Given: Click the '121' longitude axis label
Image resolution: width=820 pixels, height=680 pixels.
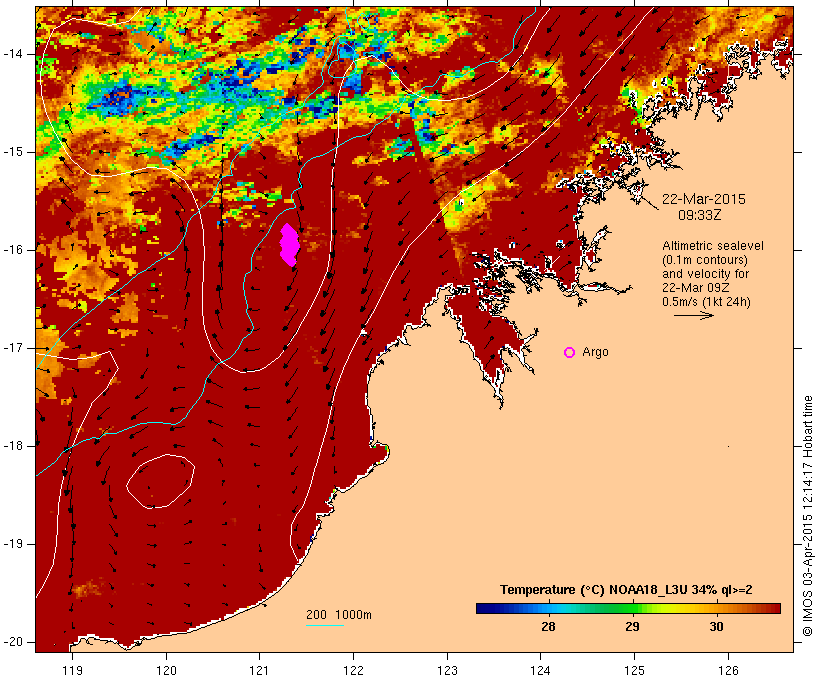Looking at the screenshot, I should [259, 670].
